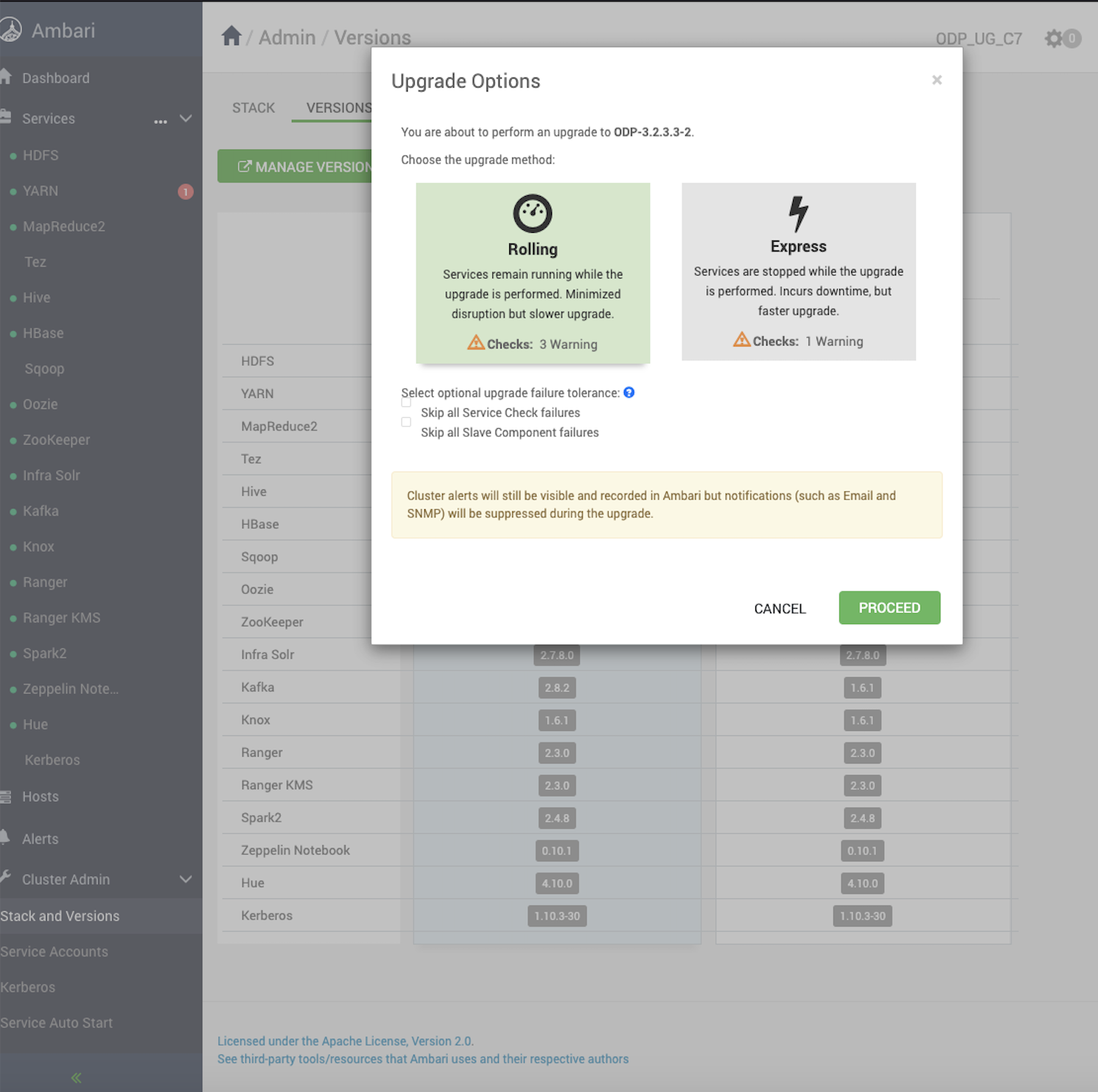Collapse the sidebar with double chevron
This screenshot has width=1098, height=1092.
pos(76,1078)
